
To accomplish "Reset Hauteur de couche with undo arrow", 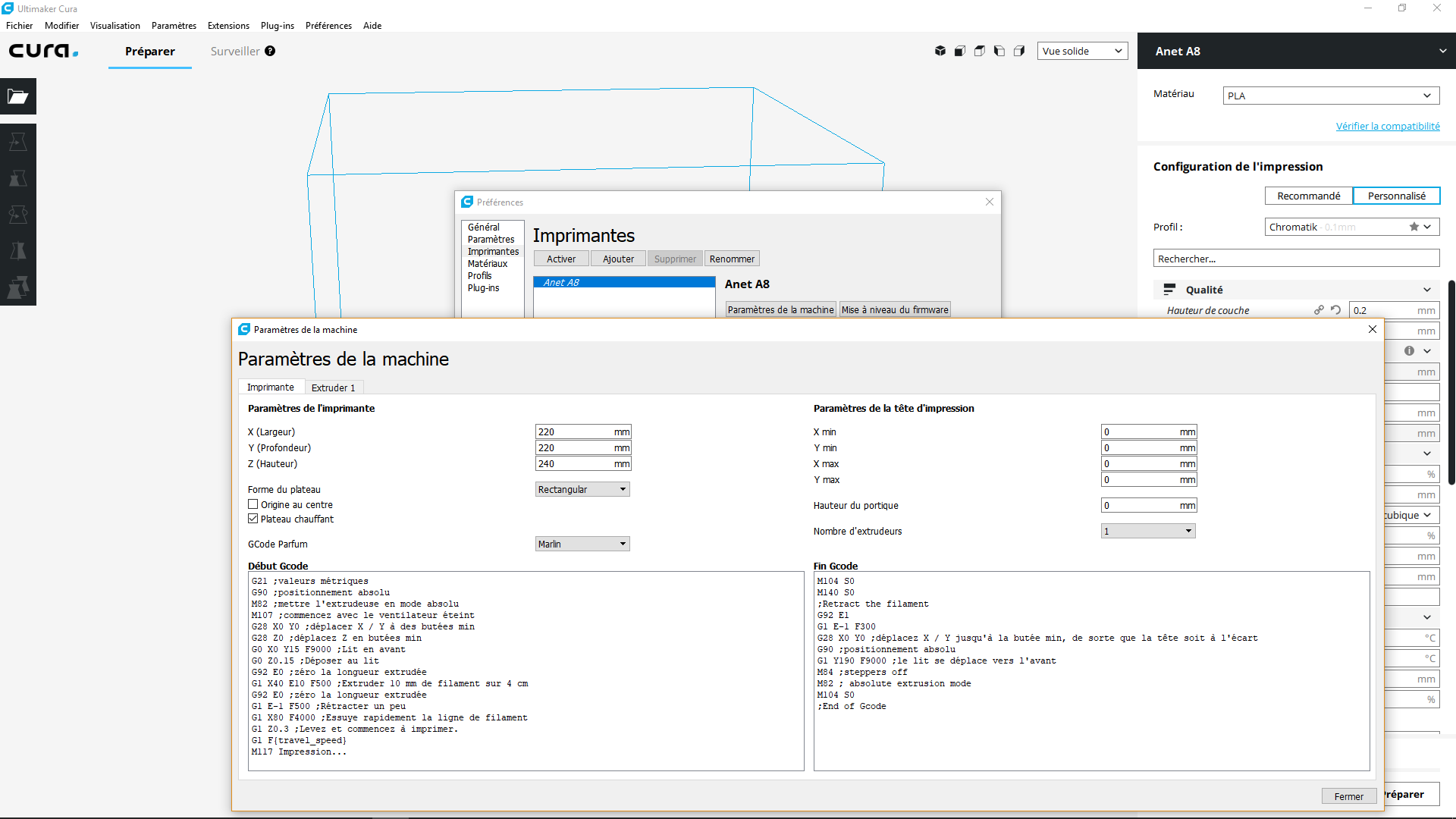I will pyautogui.click(x=1336, y=310).
